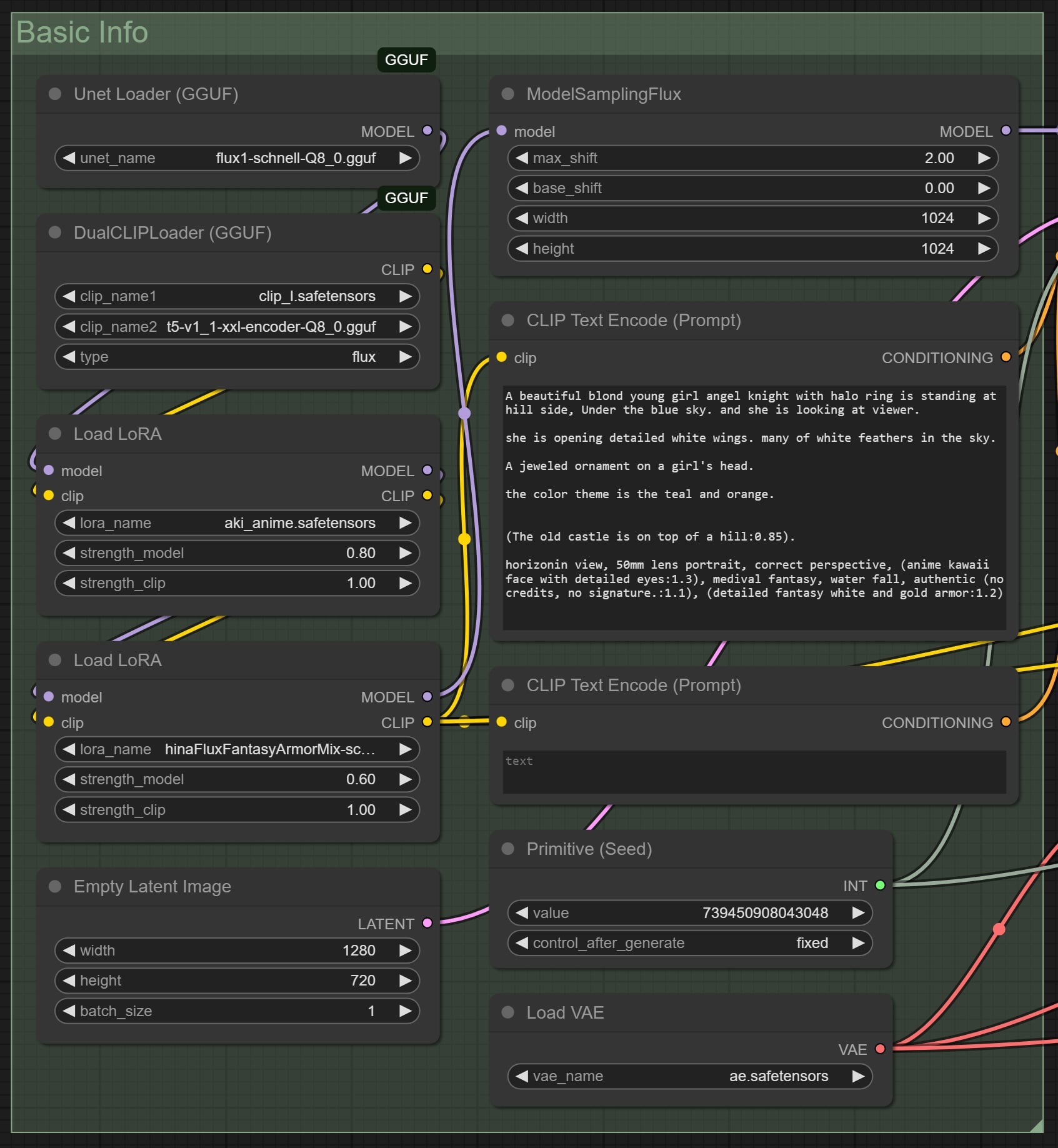Click the next arrow for clip_name1

click(406, 296)
